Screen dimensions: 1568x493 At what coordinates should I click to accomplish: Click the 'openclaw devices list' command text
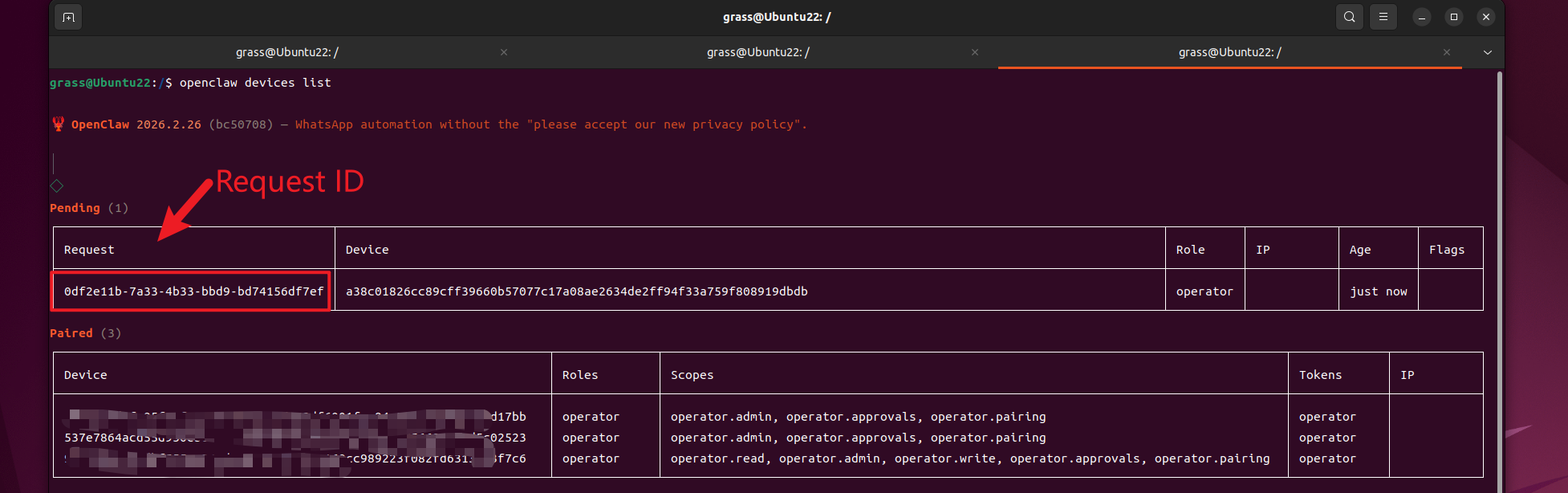pos(255,83)
